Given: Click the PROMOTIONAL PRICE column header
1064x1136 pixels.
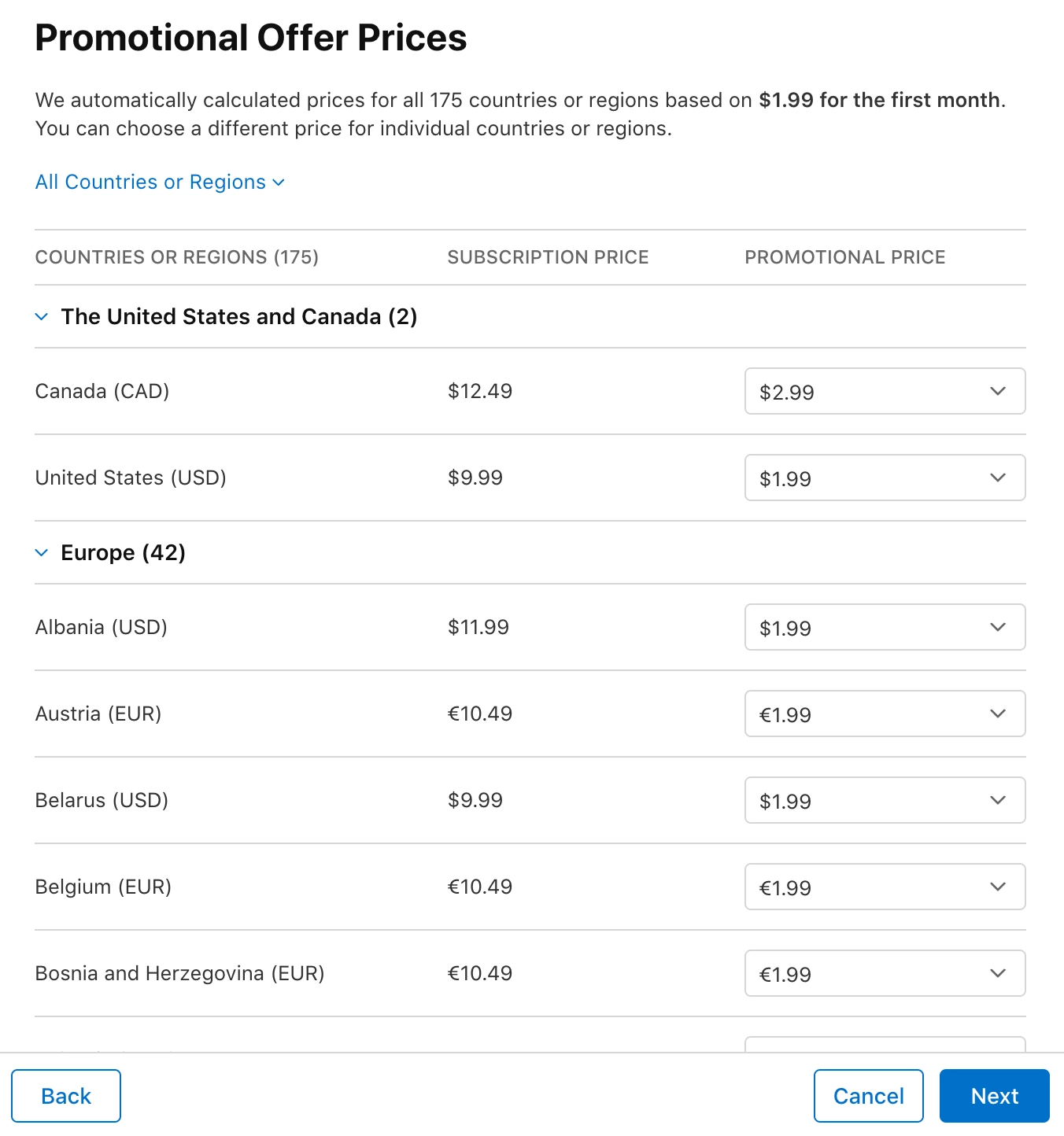Looking at the screenshot, I should (x=845, y=257).
